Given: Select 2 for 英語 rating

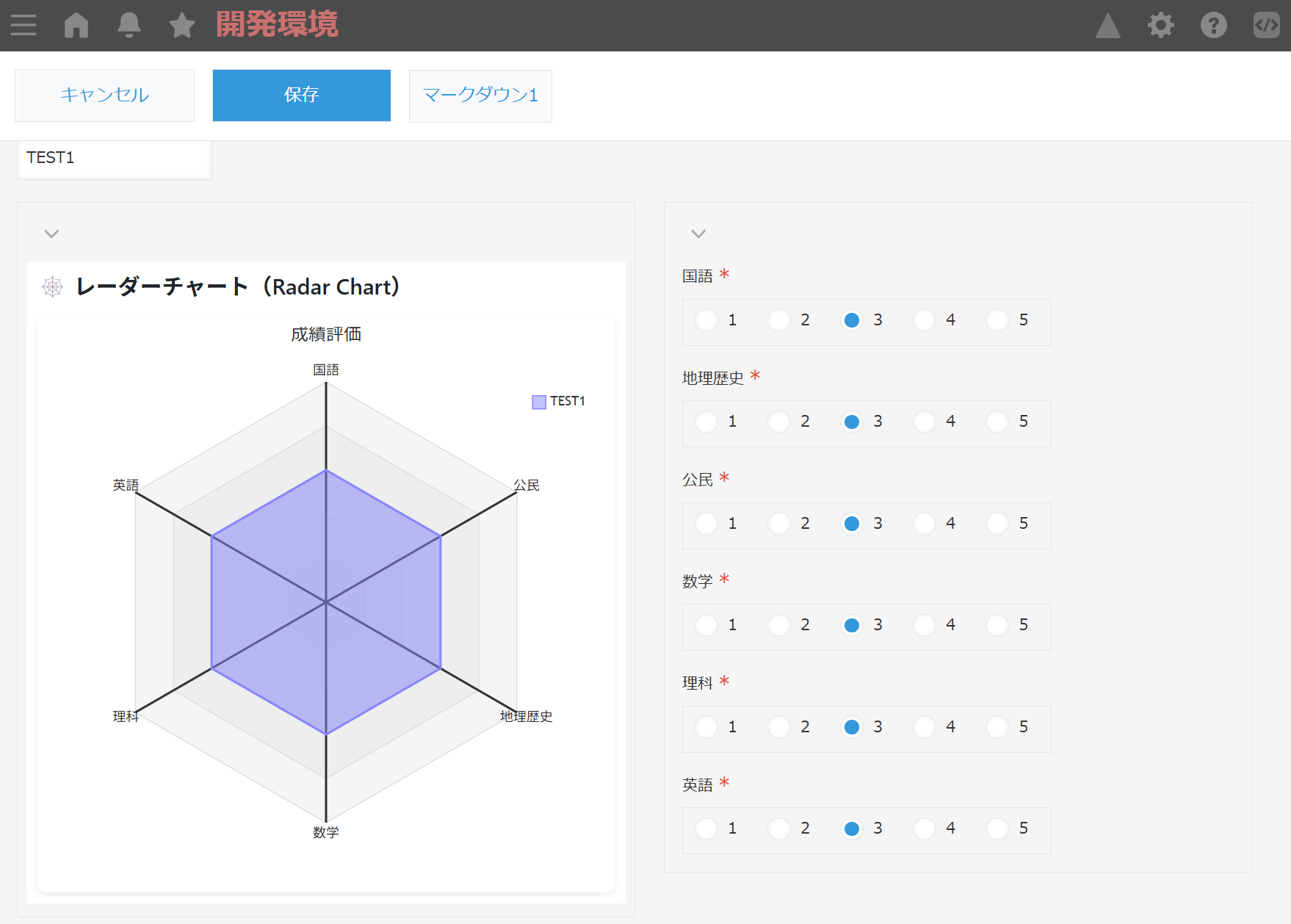Looking at the screenshot, I should (779, 829).
